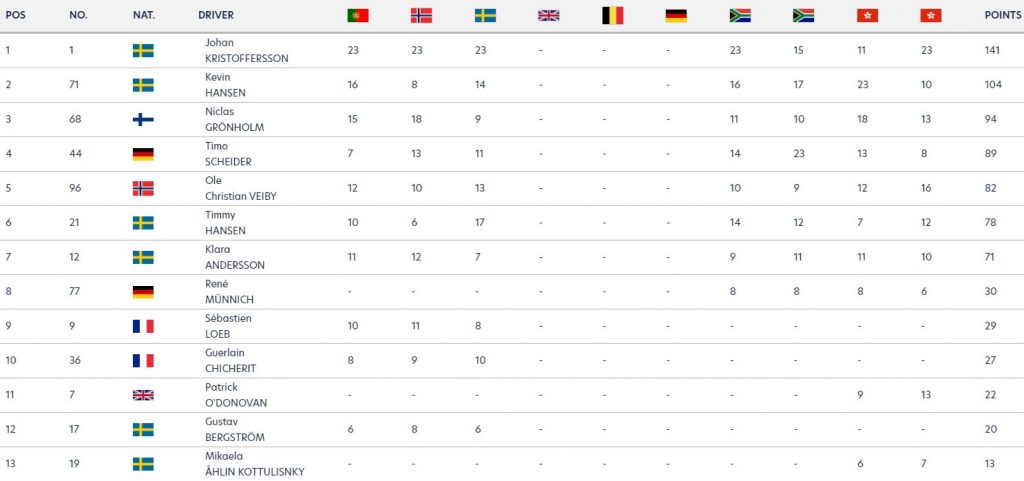Click the Portugal flag round header
The width and height of the screenshot is (1024, 481).
pyautogui.click(x=357, y=16)
